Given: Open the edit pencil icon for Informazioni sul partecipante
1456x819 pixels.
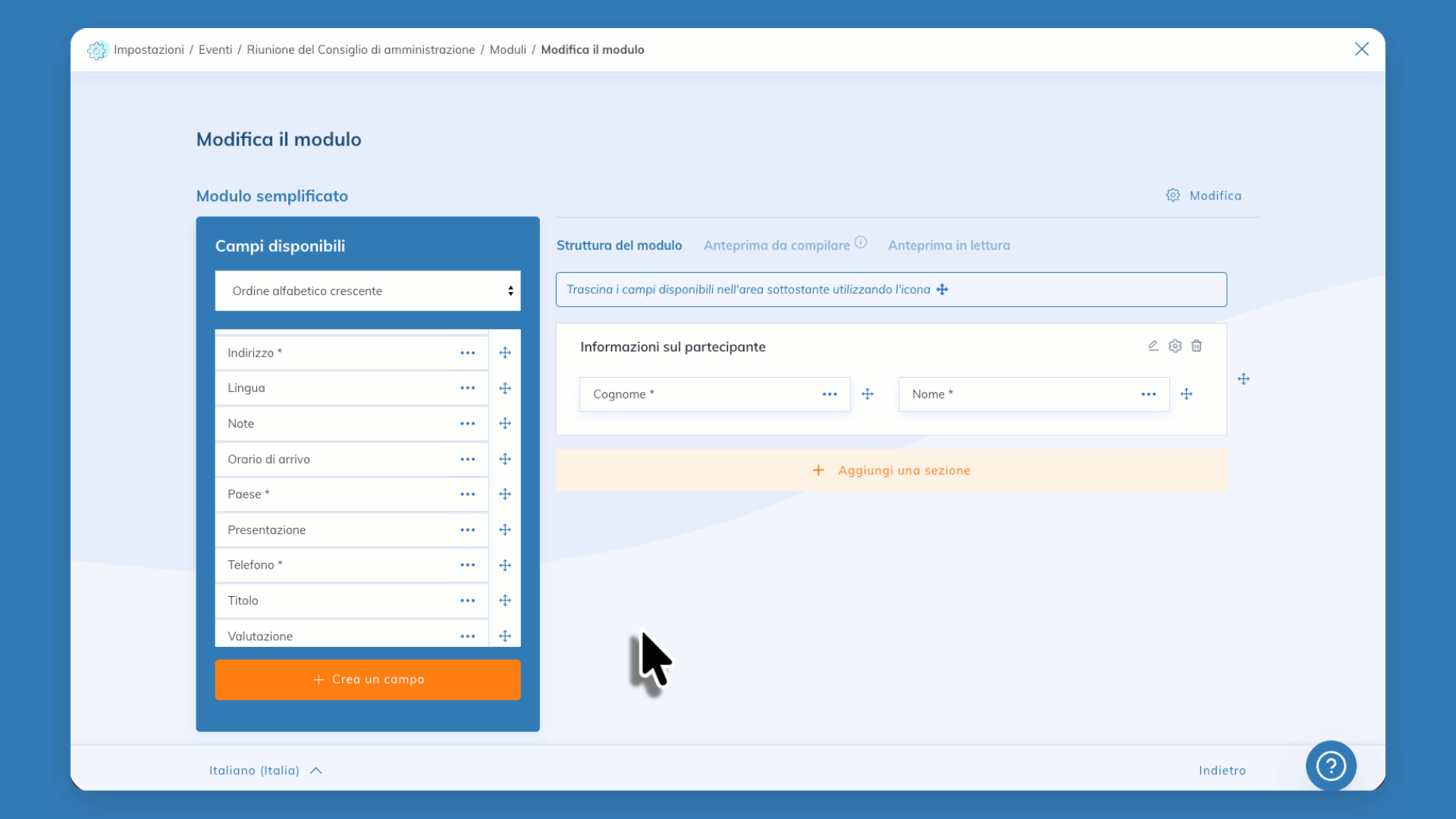Looking at the screenshot, I should (x=1153, y=346).
